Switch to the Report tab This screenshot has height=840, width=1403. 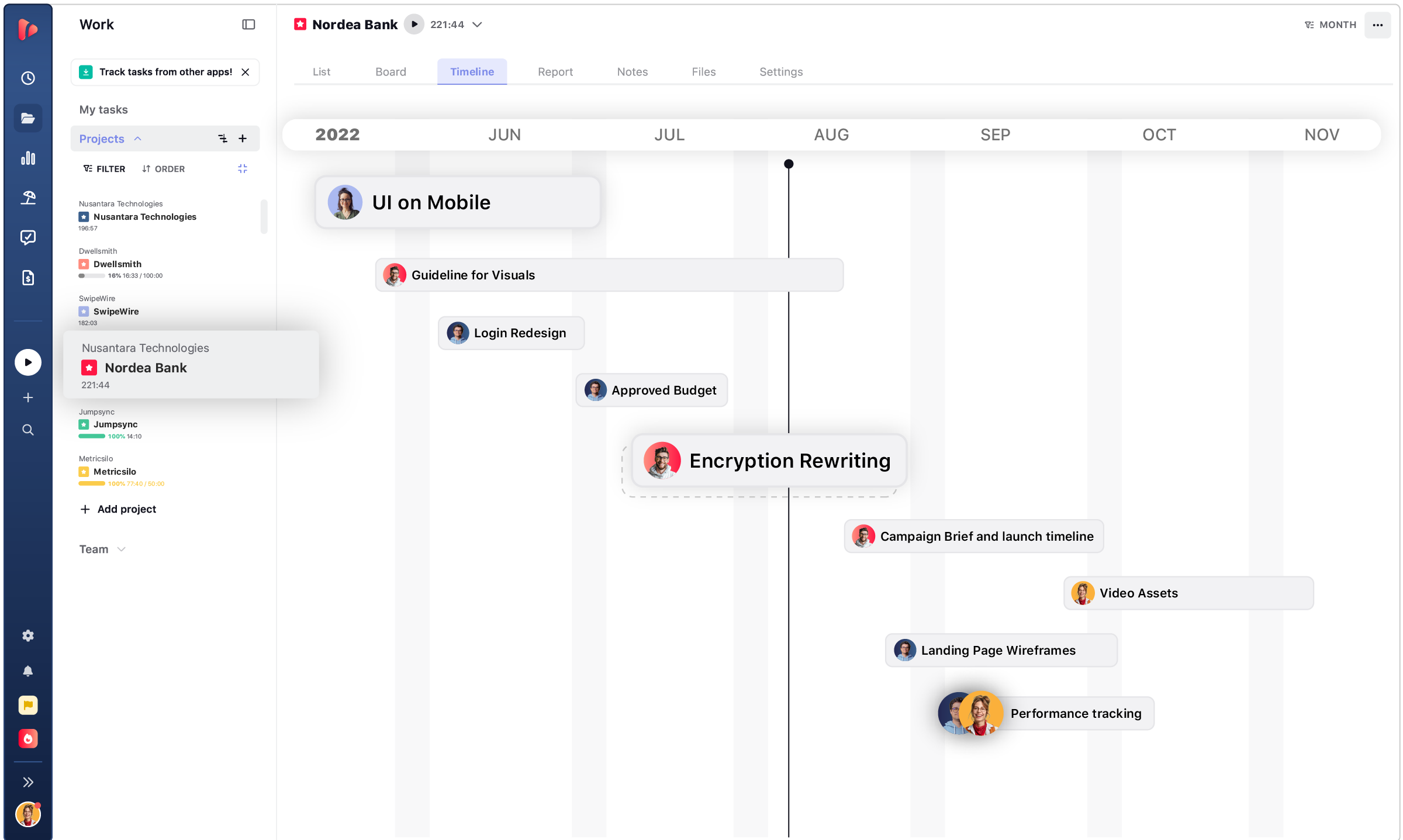click(555, 71)
